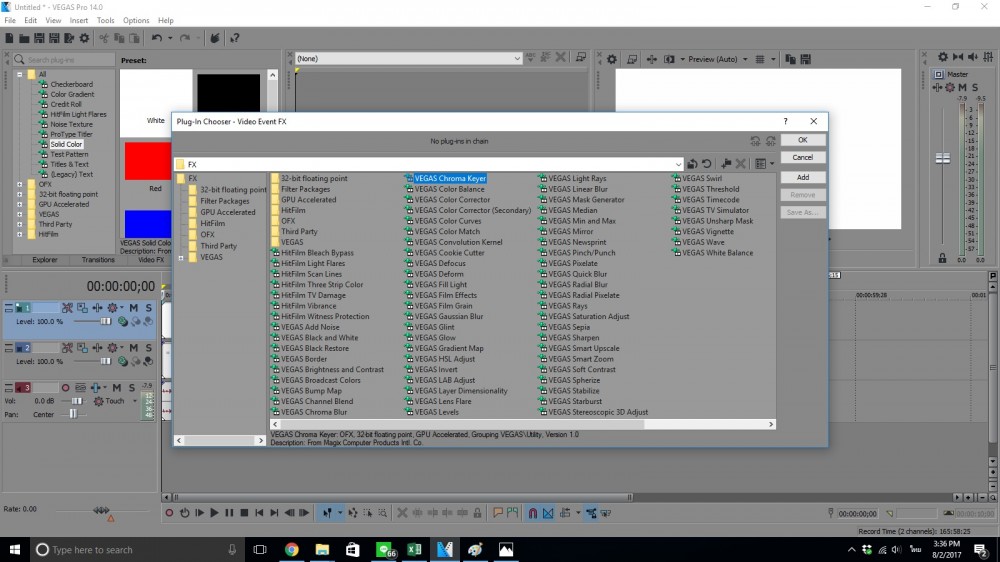The height and width of the screenshot is (562, 1000).
Task: Click the Windows taskbar search box
Action: (137, 550)
